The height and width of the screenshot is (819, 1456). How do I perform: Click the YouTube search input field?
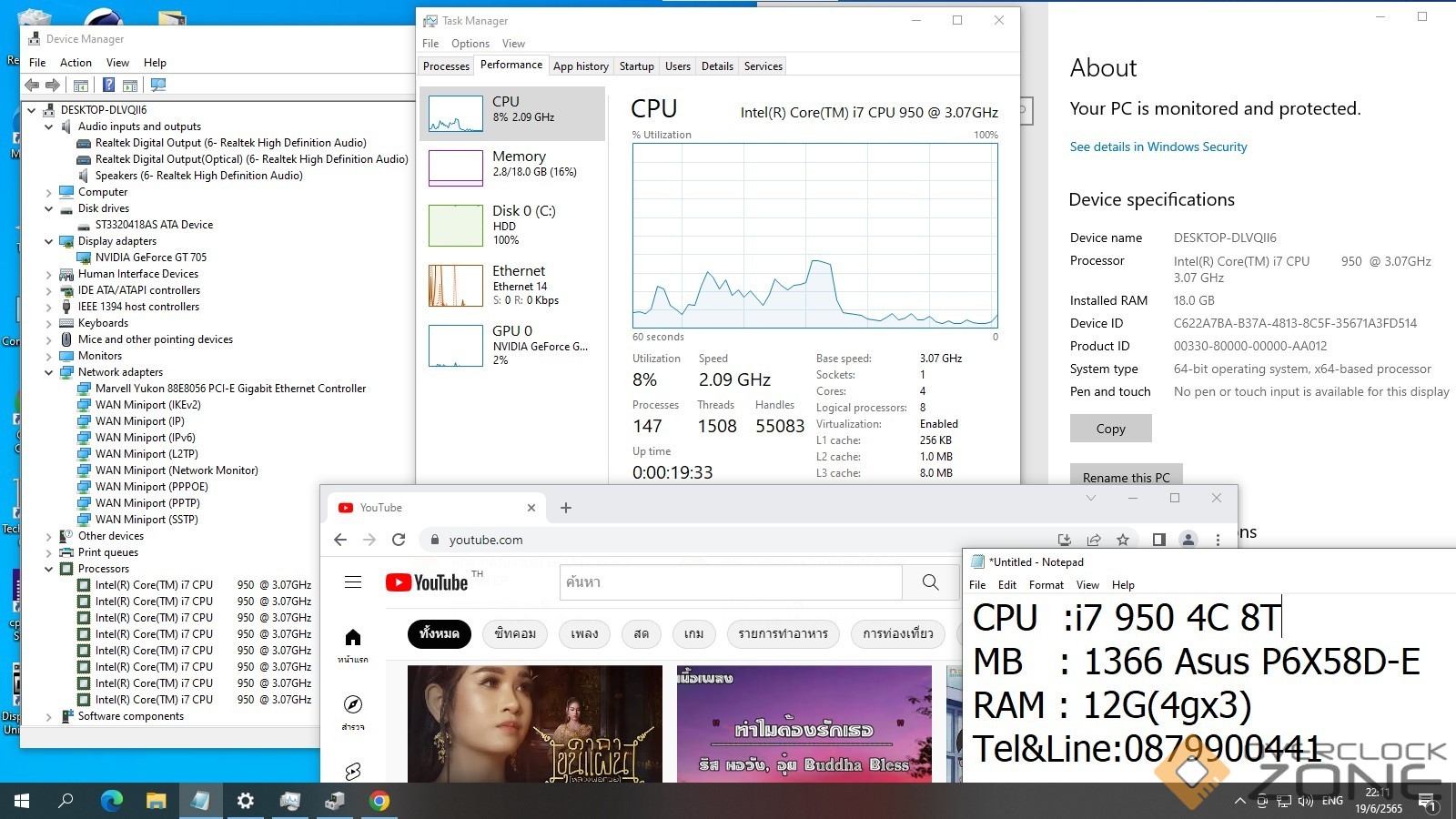[x=730, y=582]
